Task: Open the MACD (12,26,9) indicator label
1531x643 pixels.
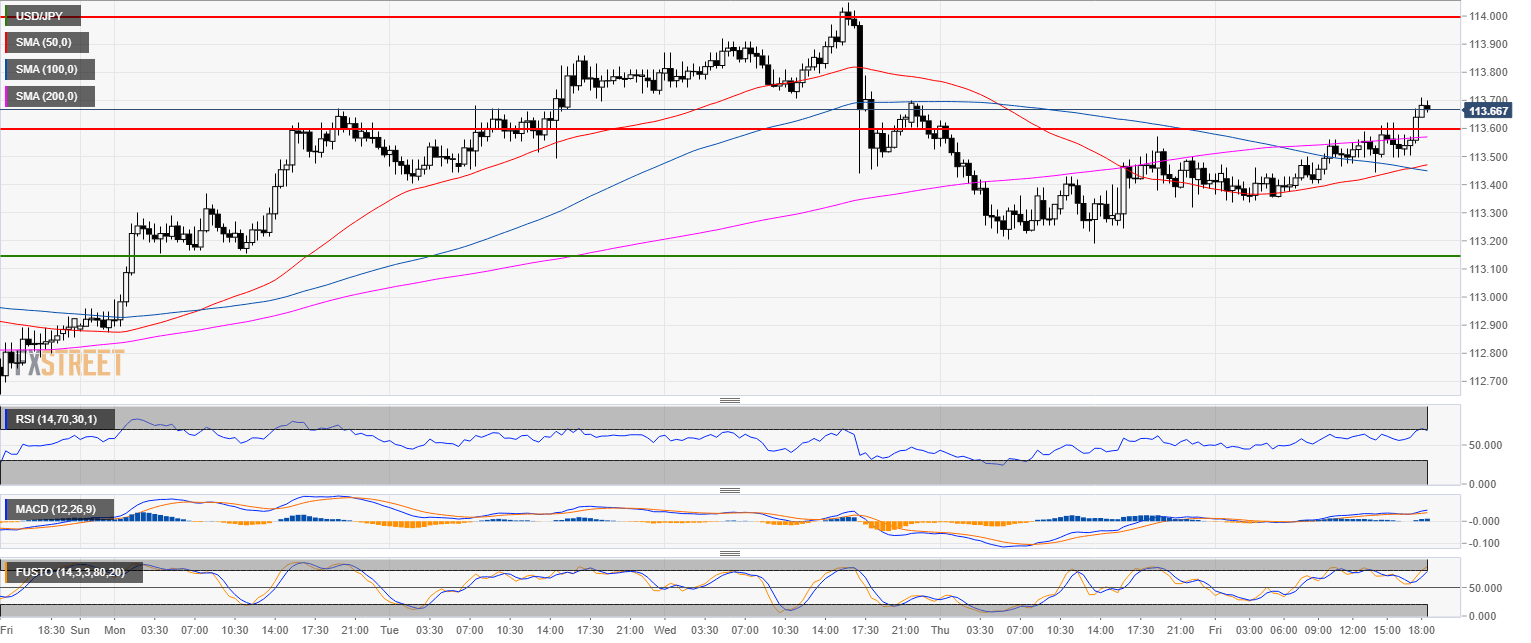Action: 59,509
